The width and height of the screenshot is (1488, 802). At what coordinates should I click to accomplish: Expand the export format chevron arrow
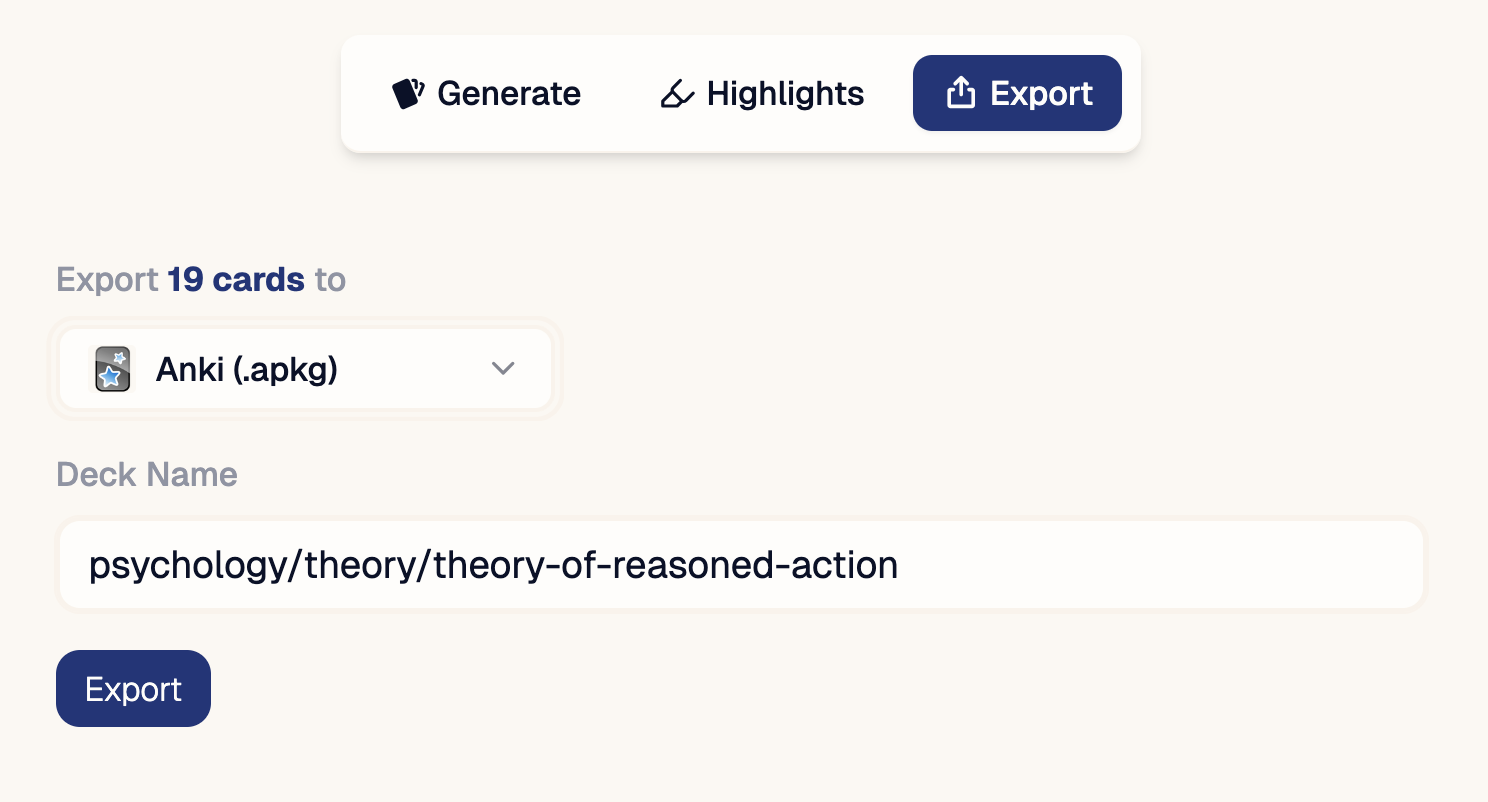[503, 369]
